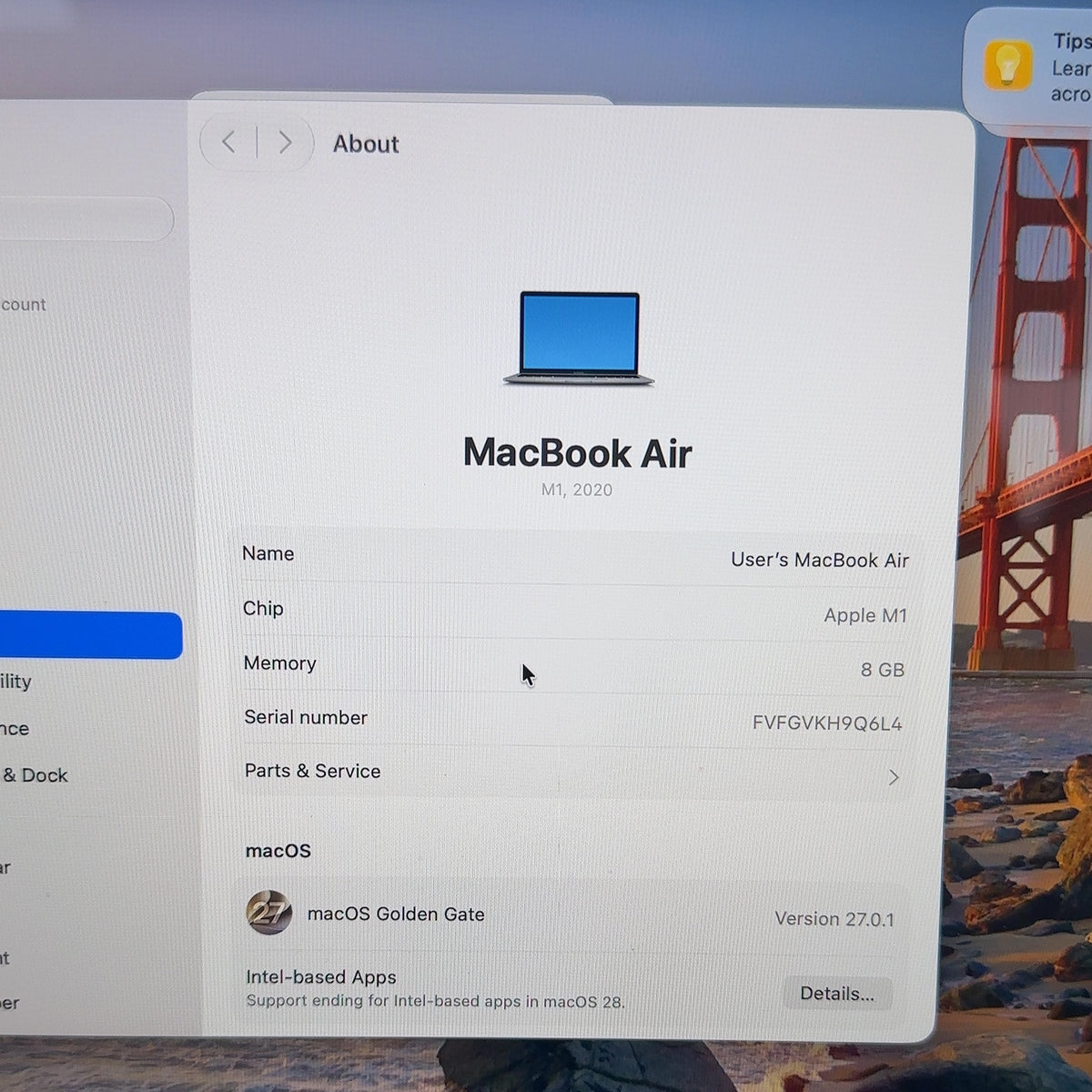Click the Chip label
Screen dimensions: 1092x1092
(263, 609)
